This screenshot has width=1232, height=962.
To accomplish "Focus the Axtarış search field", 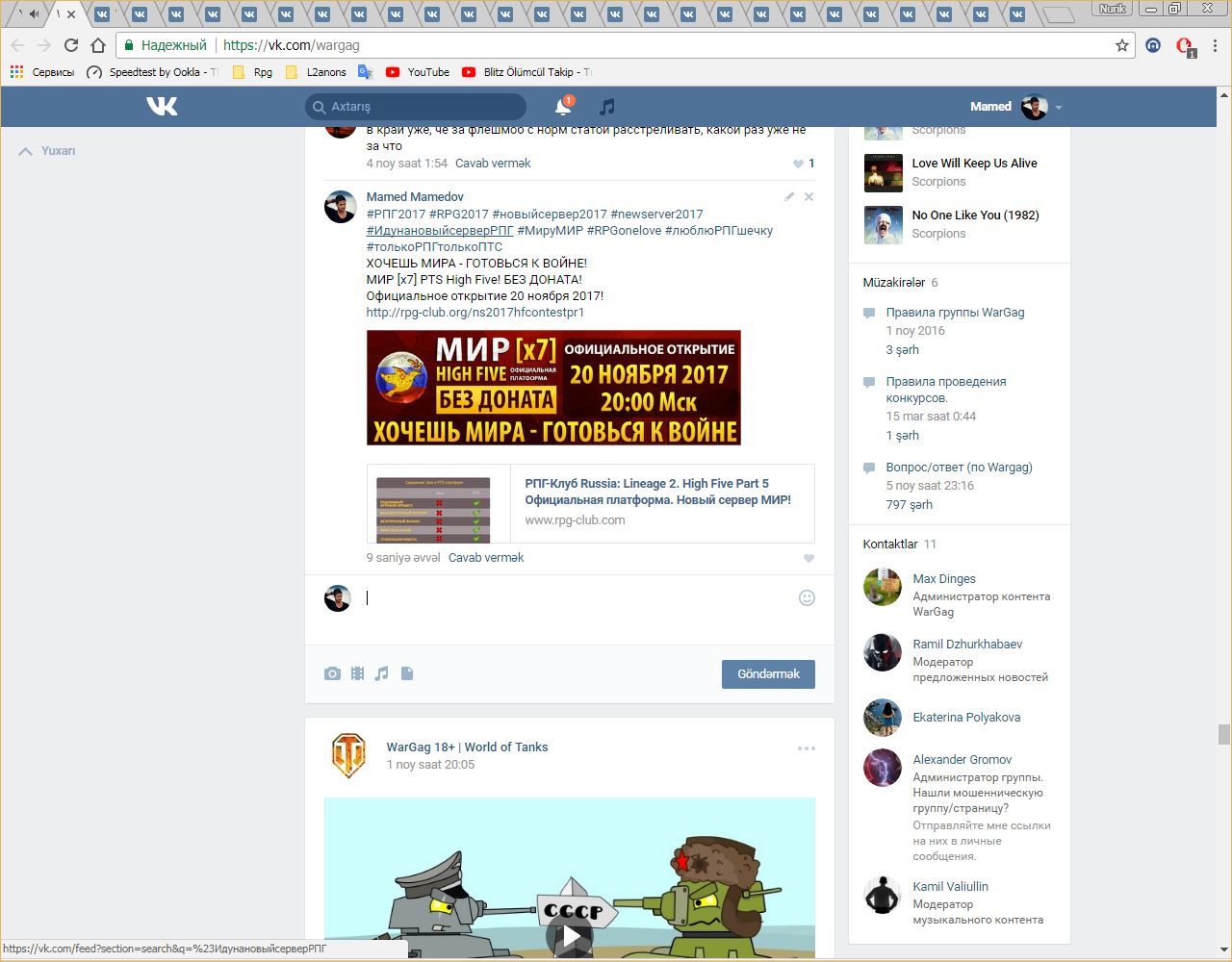I will point(416,107).
